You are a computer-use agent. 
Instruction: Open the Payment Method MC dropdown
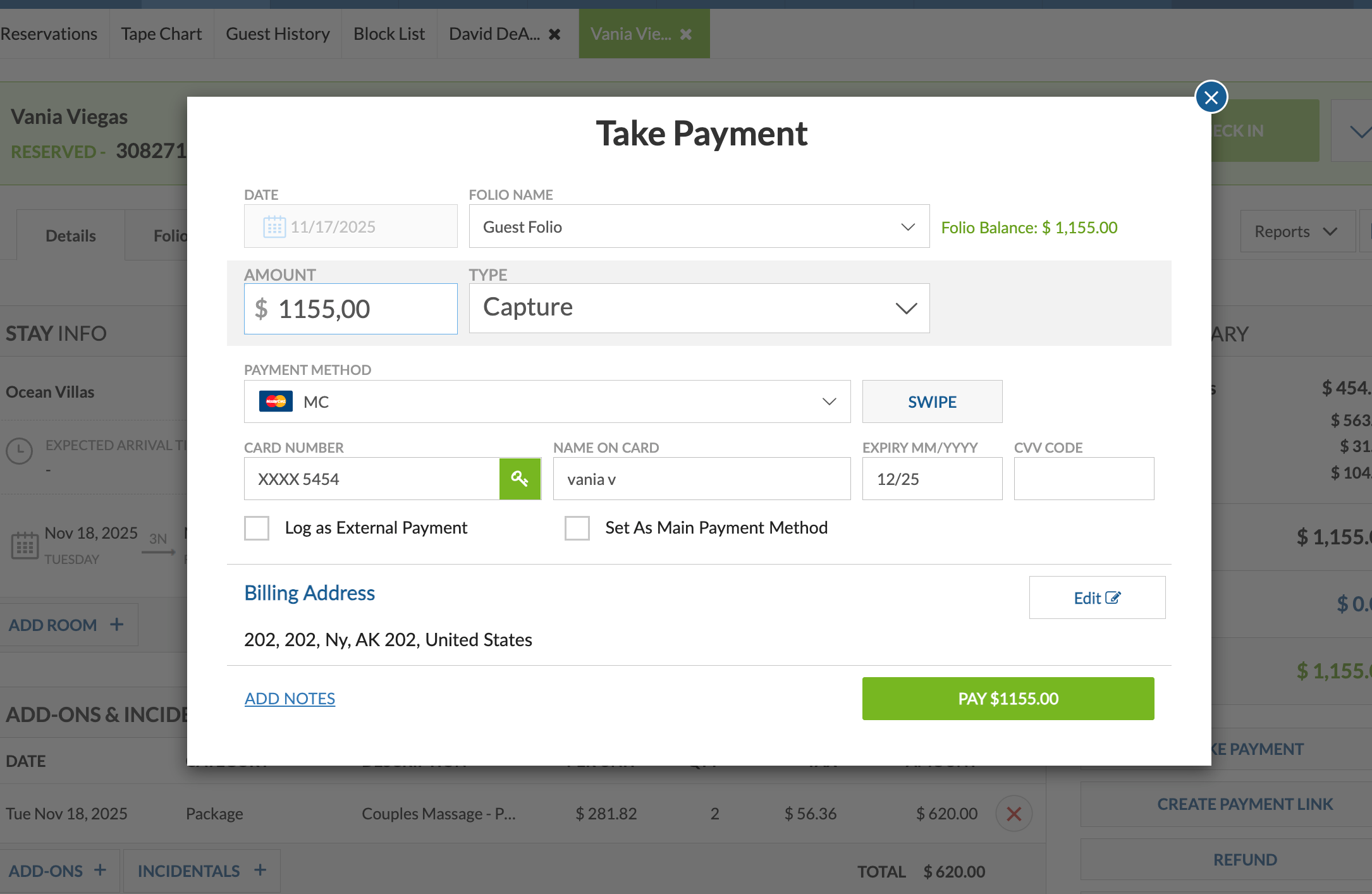(547, 401)
